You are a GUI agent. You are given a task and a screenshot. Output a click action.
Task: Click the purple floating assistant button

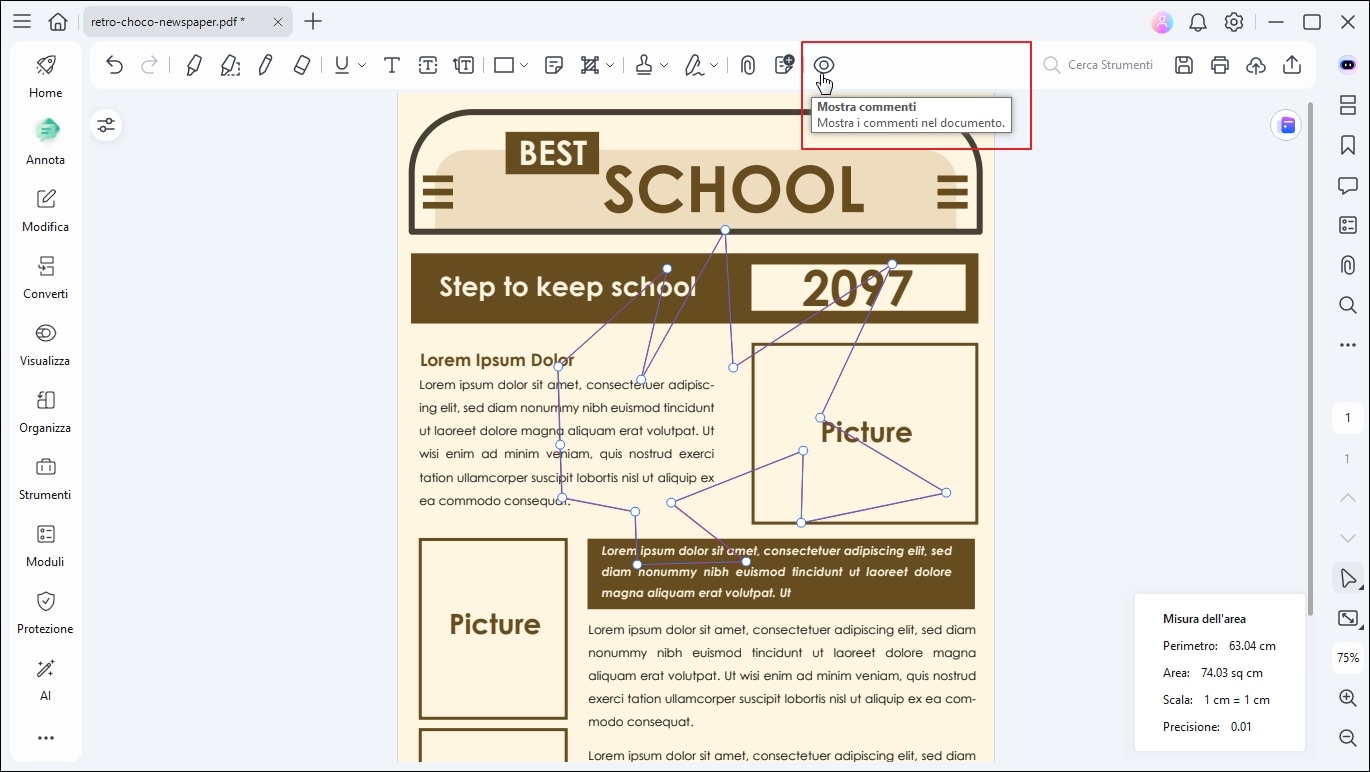pos(1286,125)
